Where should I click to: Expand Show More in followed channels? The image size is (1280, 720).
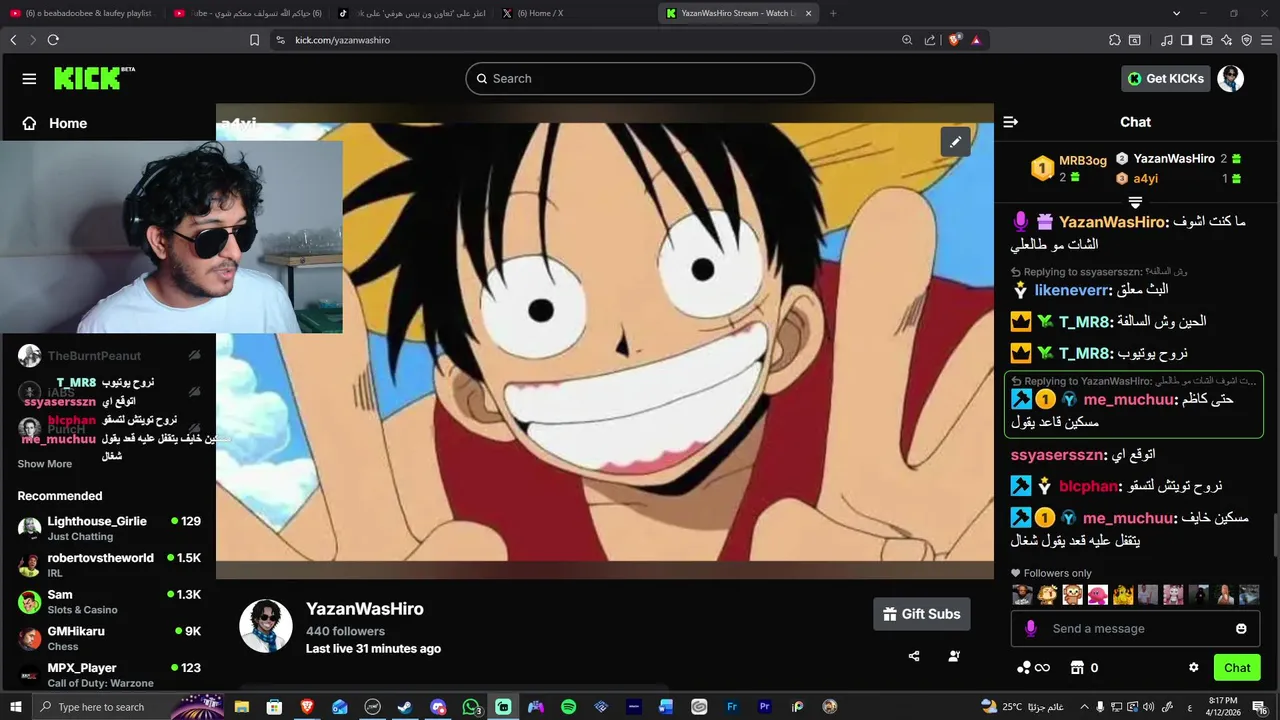tap(45, 464)
